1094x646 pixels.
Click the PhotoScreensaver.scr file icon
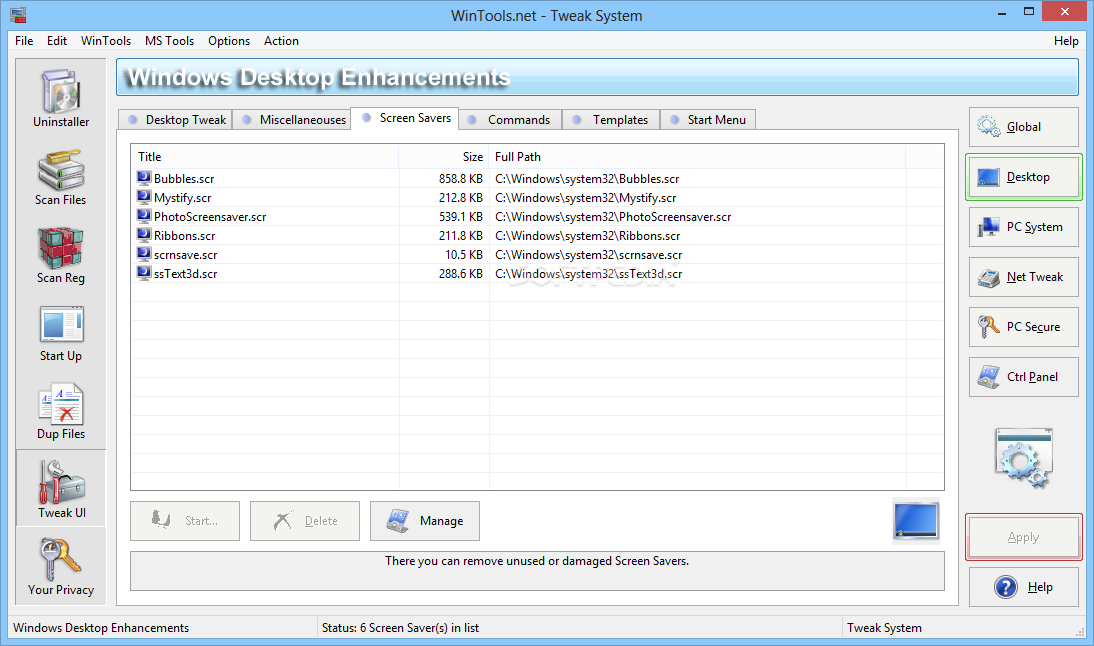pos(144,216)
